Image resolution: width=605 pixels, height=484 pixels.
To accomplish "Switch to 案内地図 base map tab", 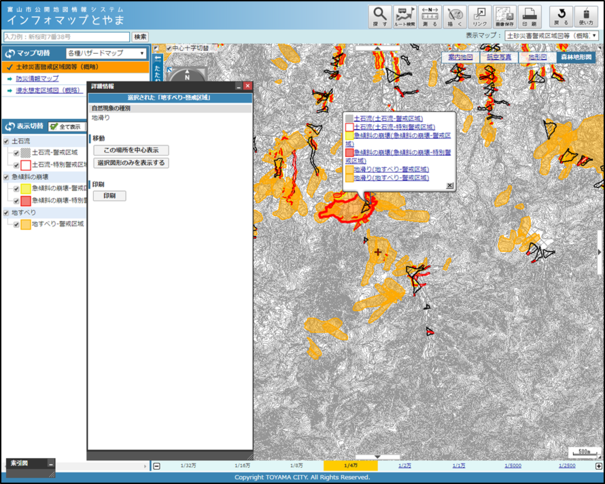I will 460,57.
